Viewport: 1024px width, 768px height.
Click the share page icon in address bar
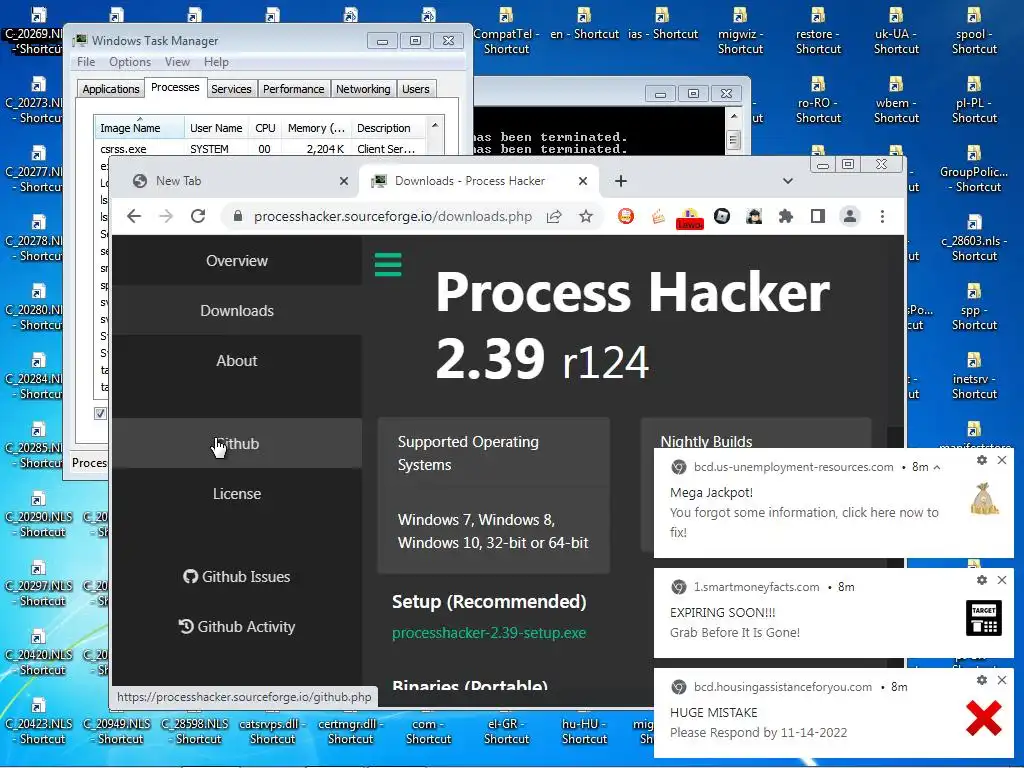(x=554, y=216)
